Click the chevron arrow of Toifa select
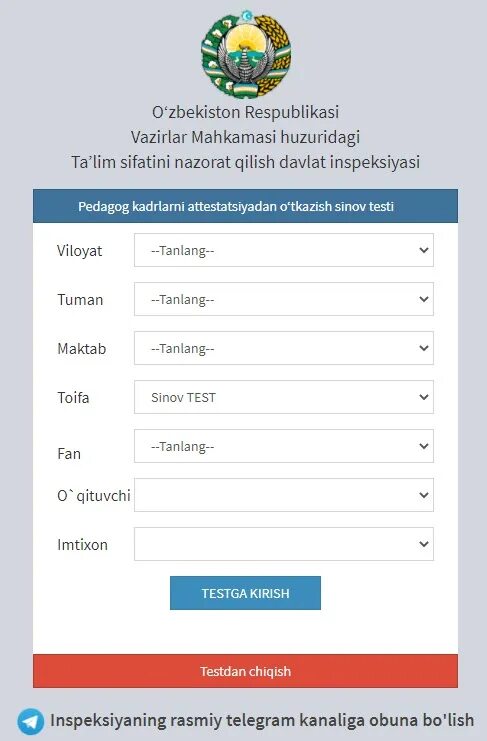 [x=424, y=397]
